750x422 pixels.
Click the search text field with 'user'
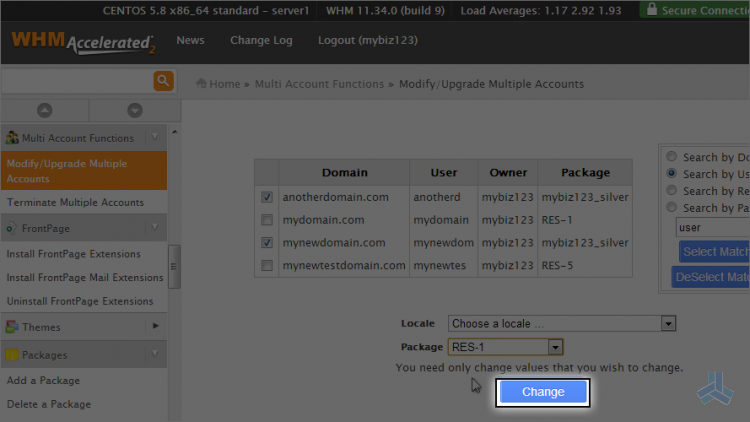[x=712, y=228]
